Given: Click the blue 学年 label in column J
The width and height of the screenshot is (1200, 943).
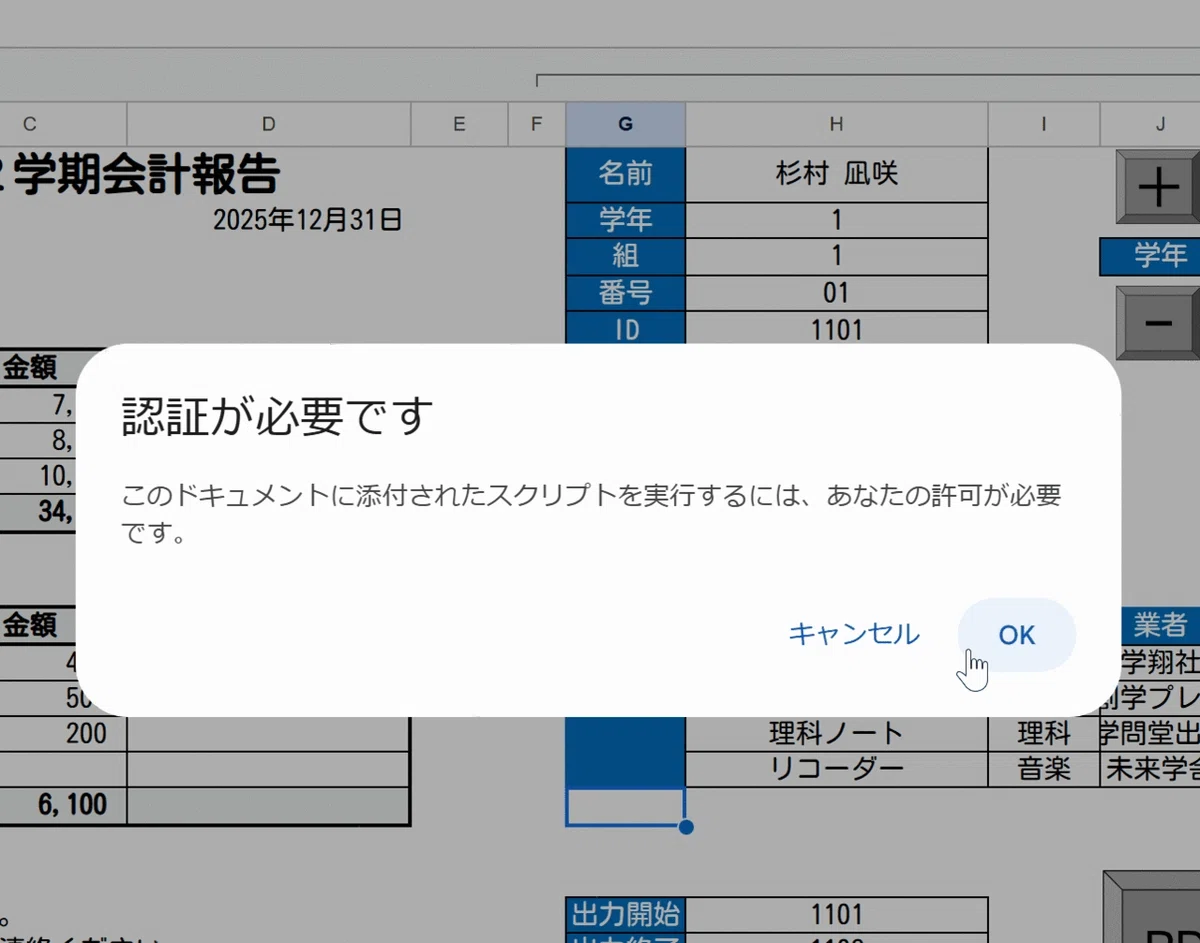Looking at the screenshot, I should tap(1150, 255).
